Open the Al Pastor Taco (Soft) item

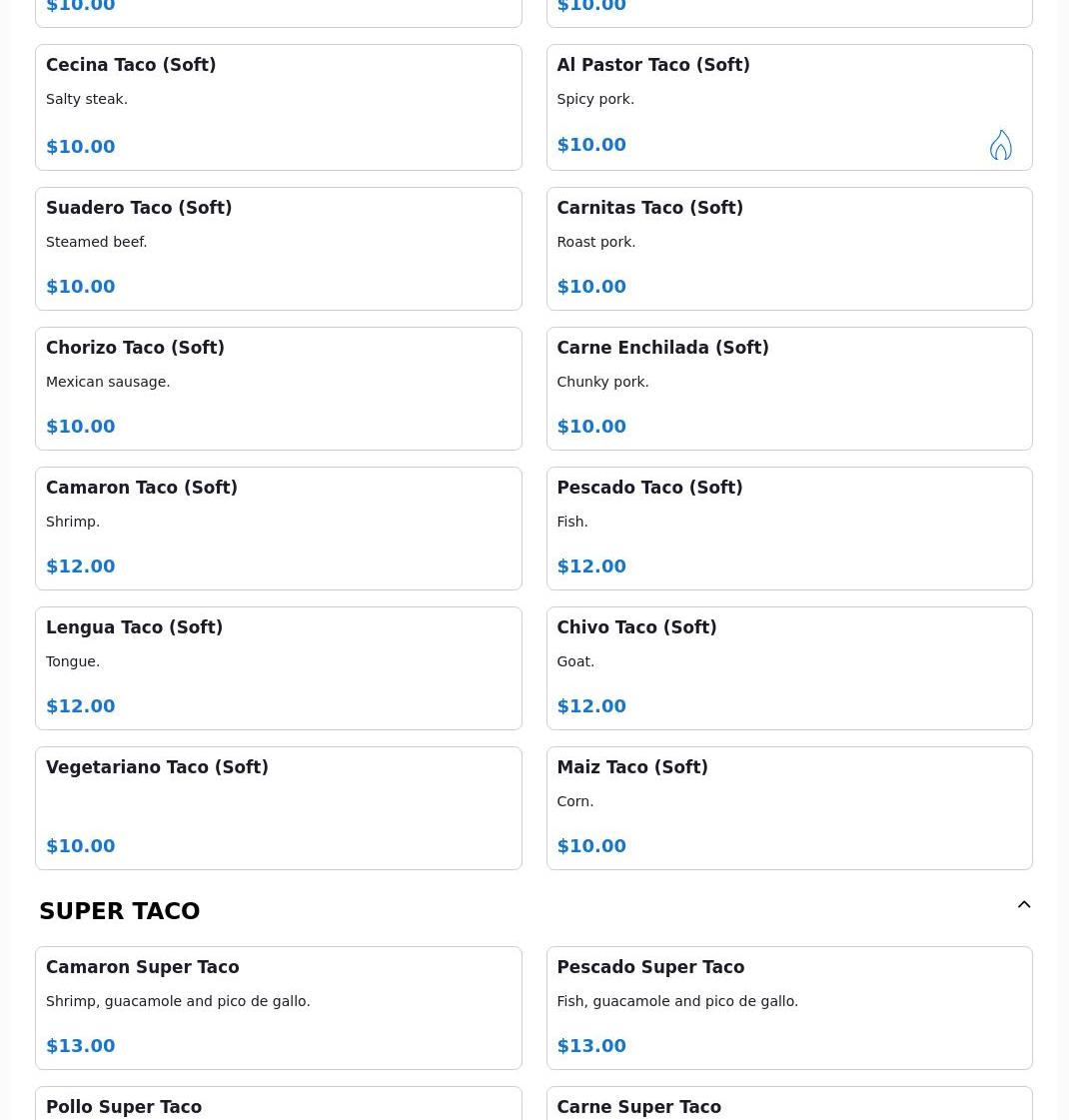click(789, 108)
